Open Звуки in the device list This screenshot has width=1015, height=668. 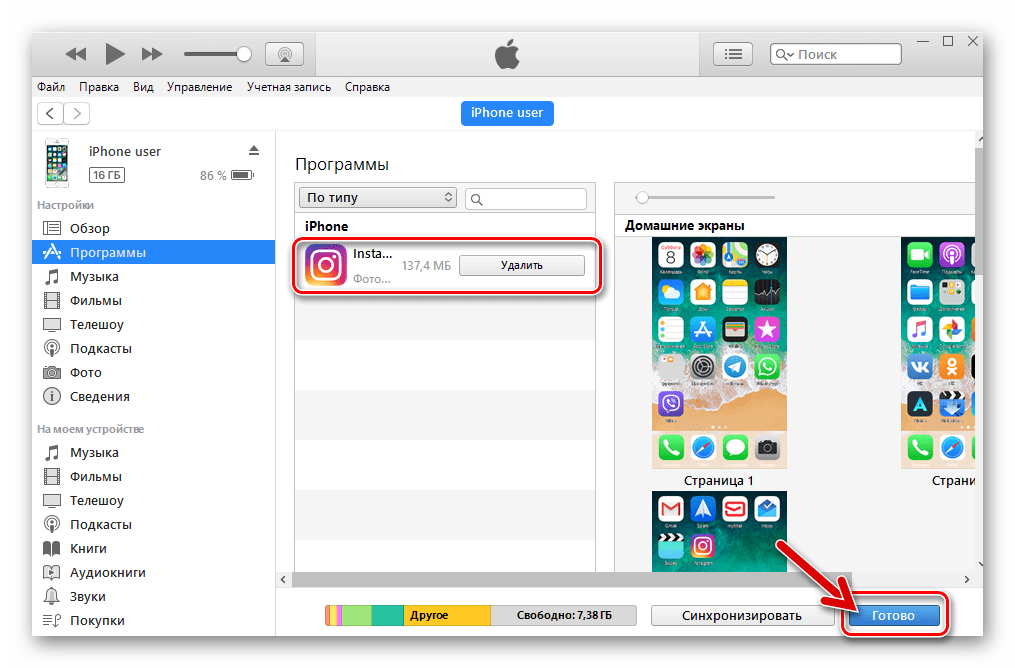(x=154, y=596)
